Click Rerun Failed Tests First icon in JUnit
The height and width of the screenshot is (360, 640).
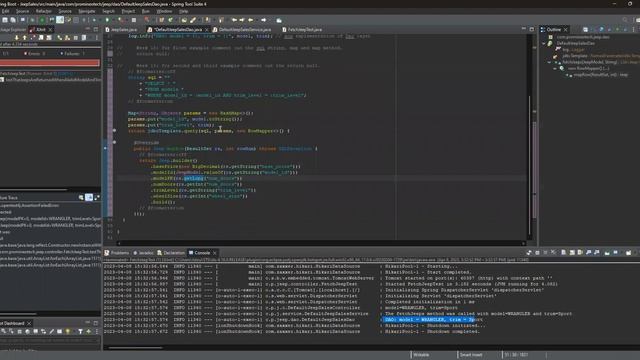(68, 38)
